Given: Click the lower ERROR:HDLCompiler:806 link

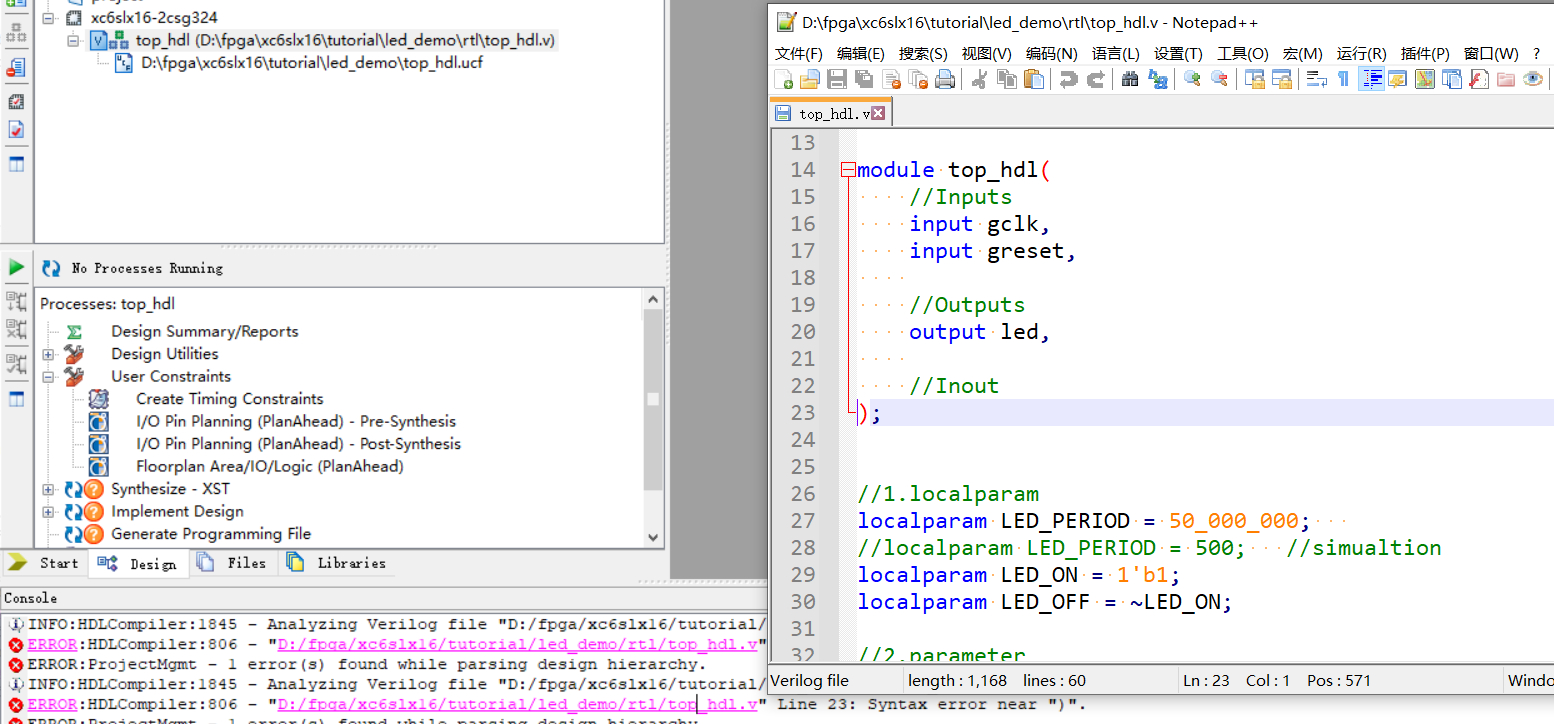Looking at the screenshot, I should [x=52, y=704].
